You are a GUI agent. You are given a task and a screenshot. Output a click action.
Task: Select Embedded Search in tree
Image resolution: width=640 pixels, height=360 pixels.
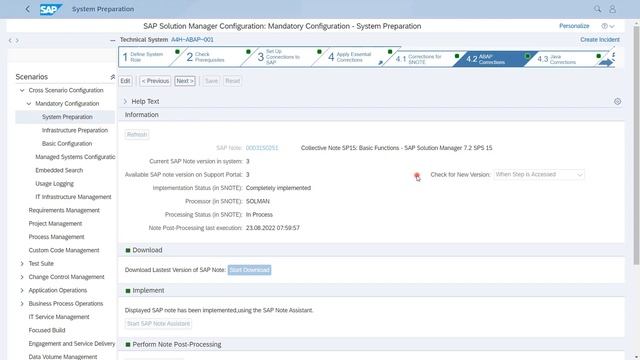(59, 170)
